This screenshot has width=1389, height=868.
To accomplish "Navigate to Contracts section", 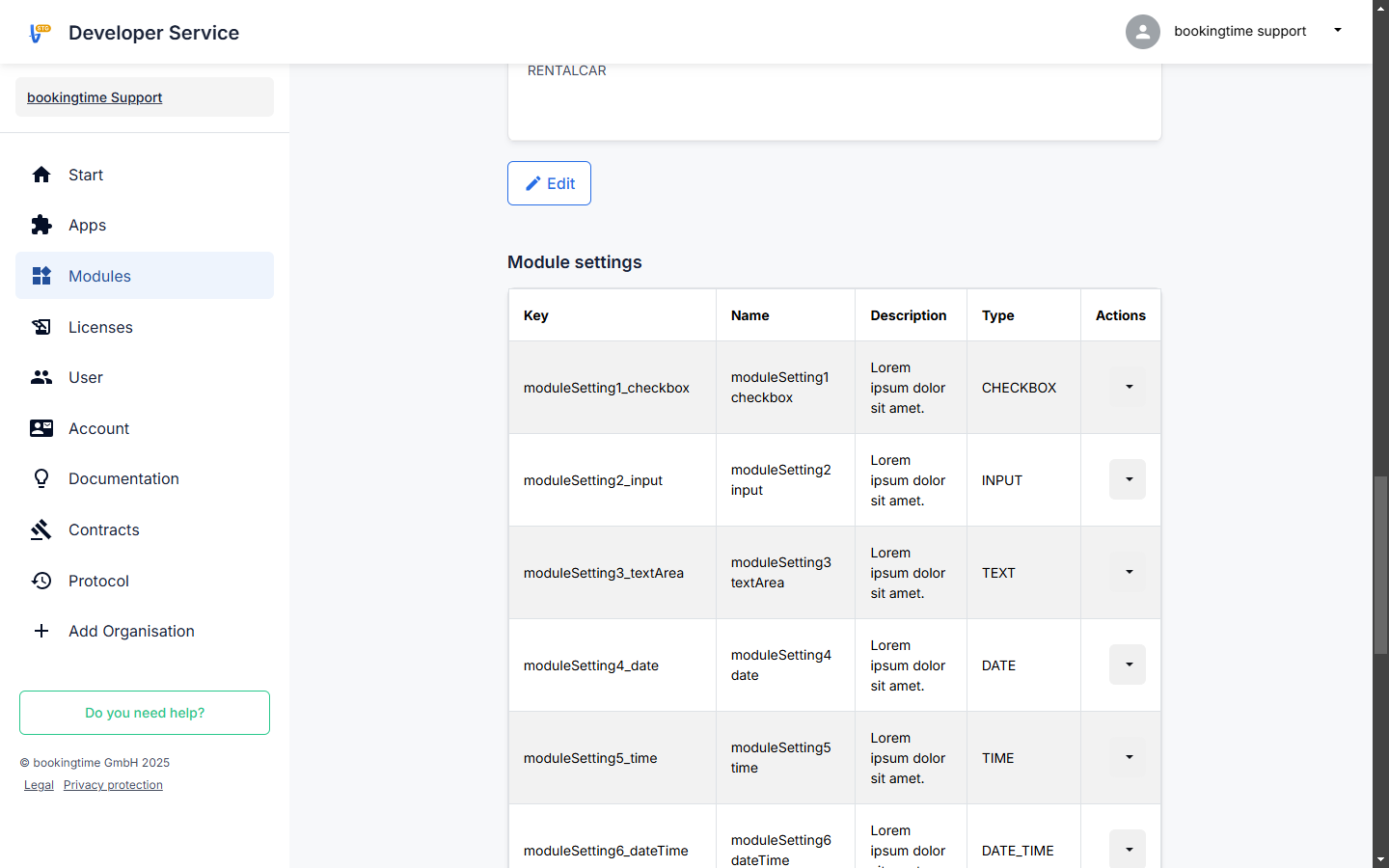I will click(x=145, y=529).
